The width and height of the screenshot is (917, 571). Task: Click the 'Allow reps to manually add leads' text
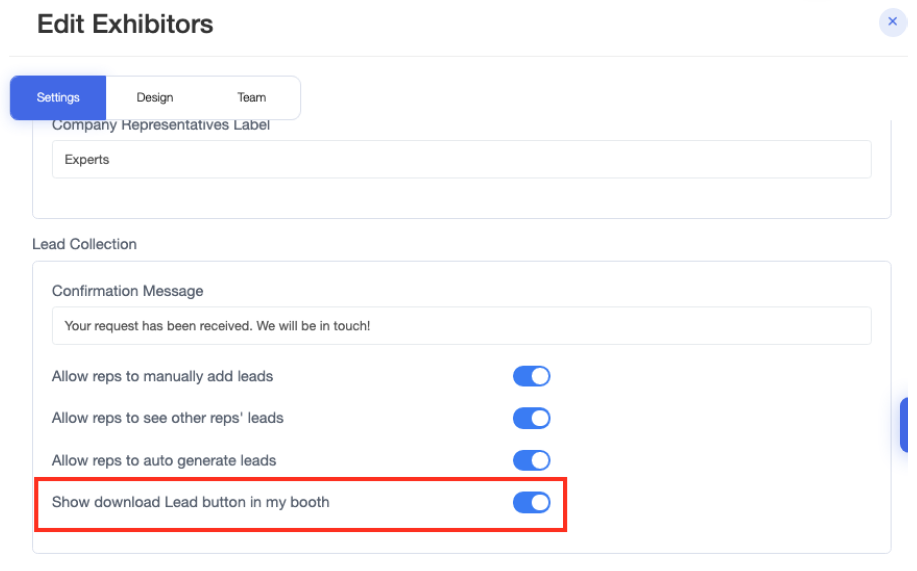point(162,377)
